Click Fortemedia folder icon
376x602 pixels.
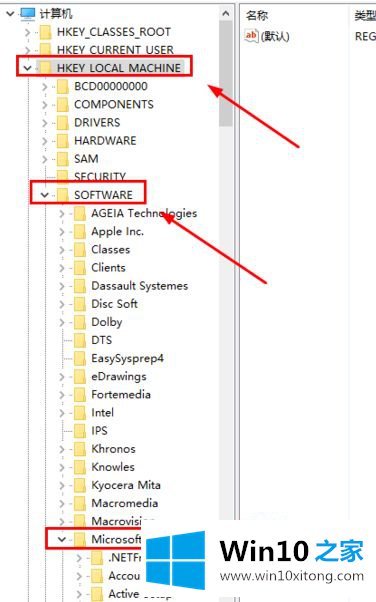click(80, 395)
